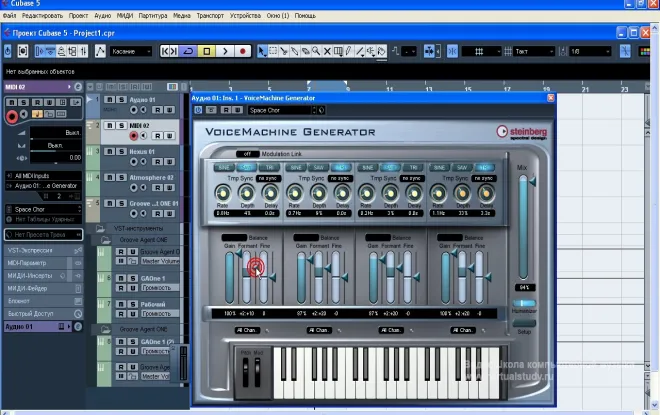Viewport: 660px width, 415px height.
Task: Collapse the VST-инструменты folder
Action: 100,229
